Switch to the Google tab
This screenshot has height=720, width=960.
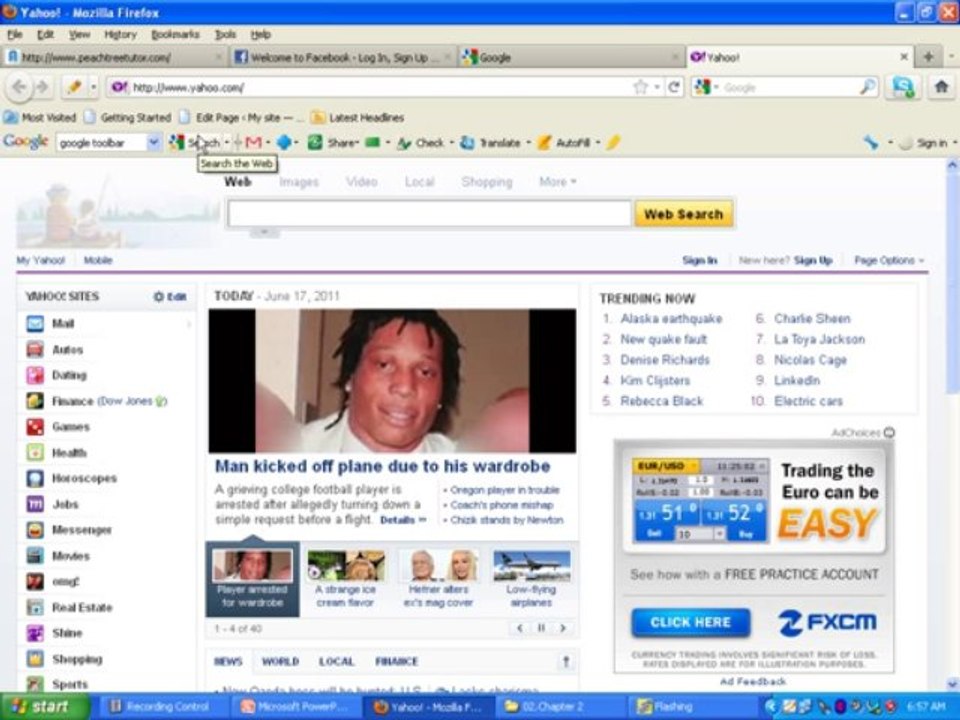571,57
